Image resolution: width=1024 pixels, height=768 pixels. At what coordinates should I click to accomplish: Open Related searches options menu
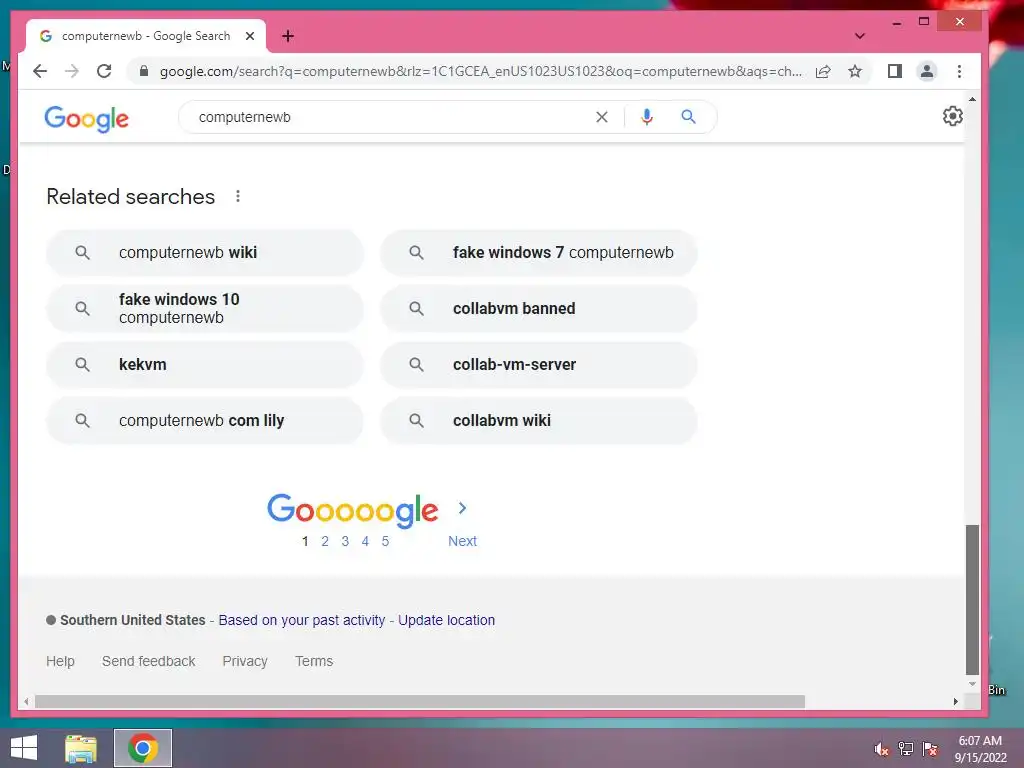tap(238, 196)
